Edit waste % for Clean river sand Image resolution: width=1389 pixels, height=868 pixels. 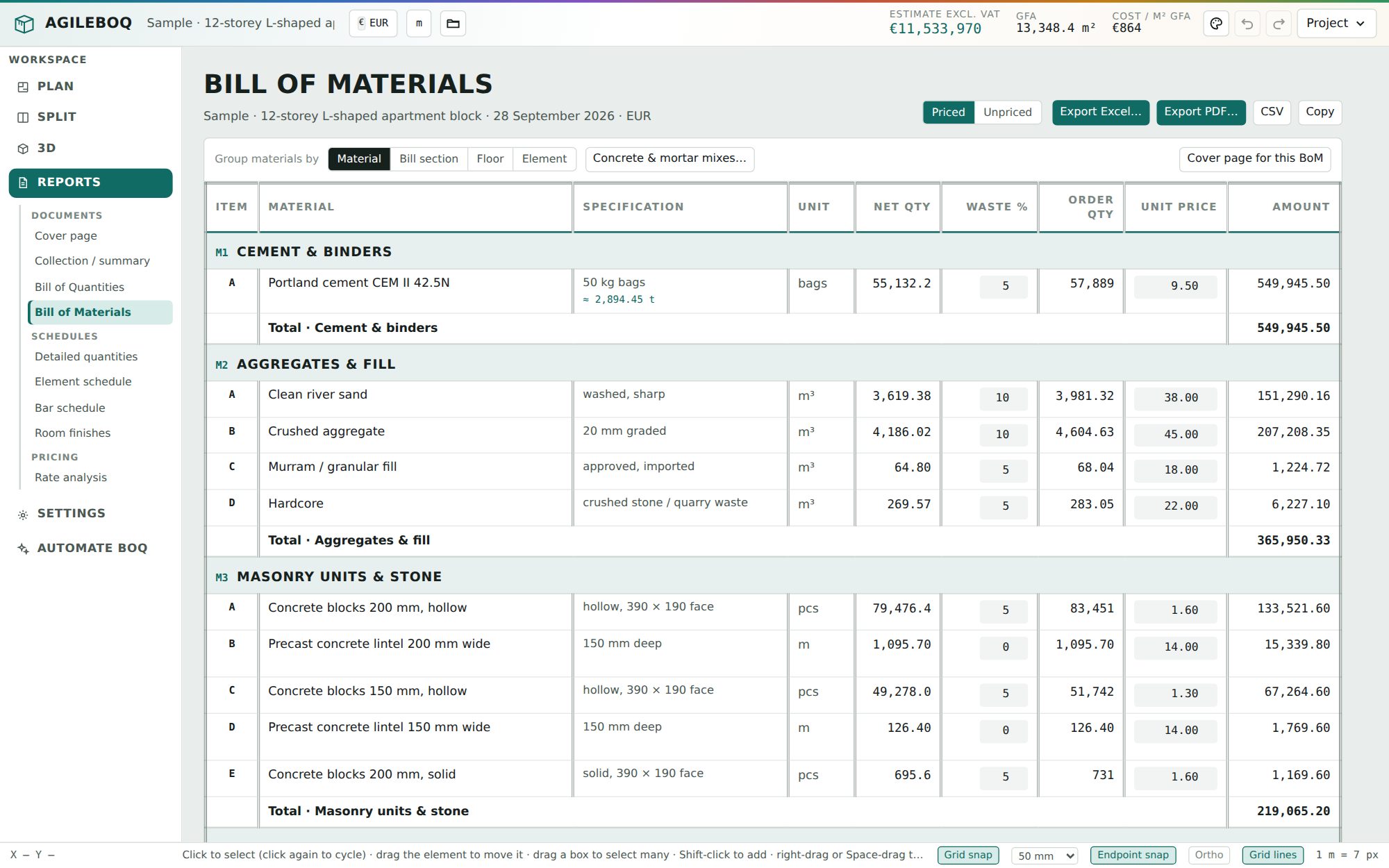[1003, 399]
